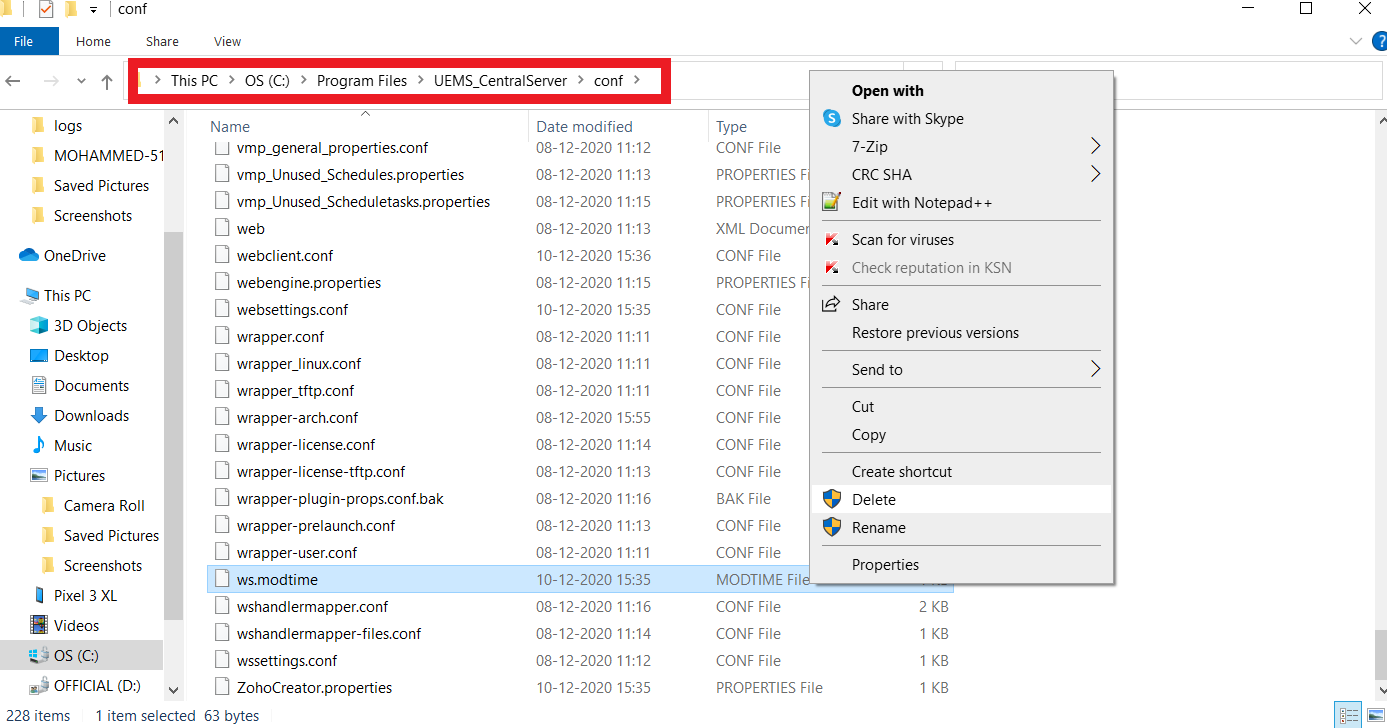The image size is (1387, 728).
Task: Sort files by the Date modified column
Action: click(x=584, y=127)
